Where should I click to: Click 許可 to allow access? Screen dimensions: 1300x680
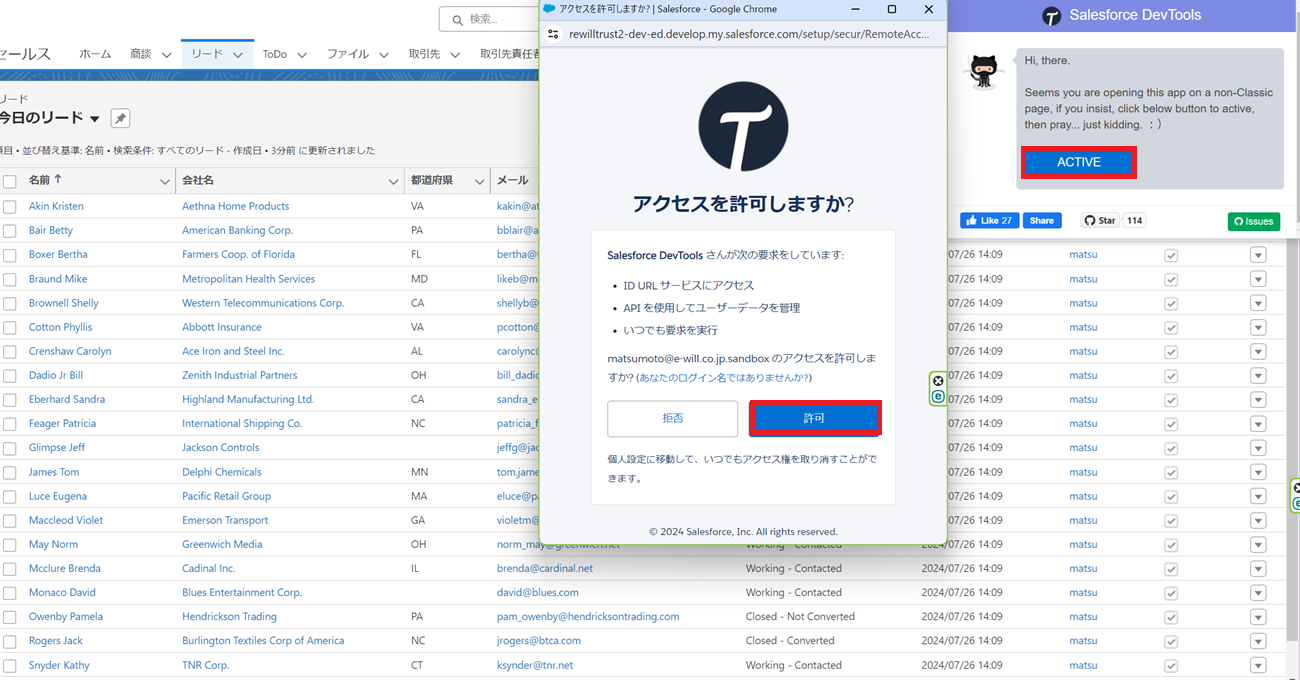pyautogui.click(x=815, y=418)
